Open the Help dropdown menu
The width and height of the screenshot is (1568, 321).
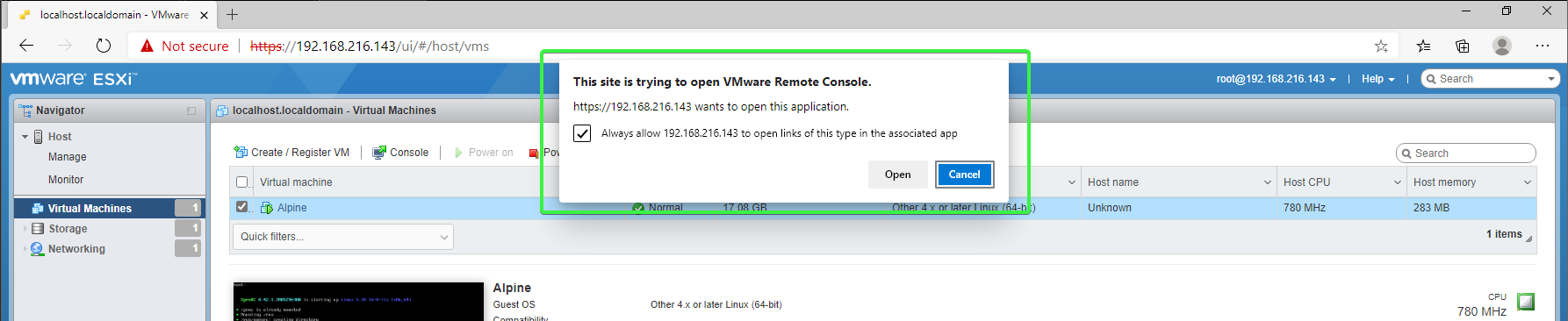1377,79
